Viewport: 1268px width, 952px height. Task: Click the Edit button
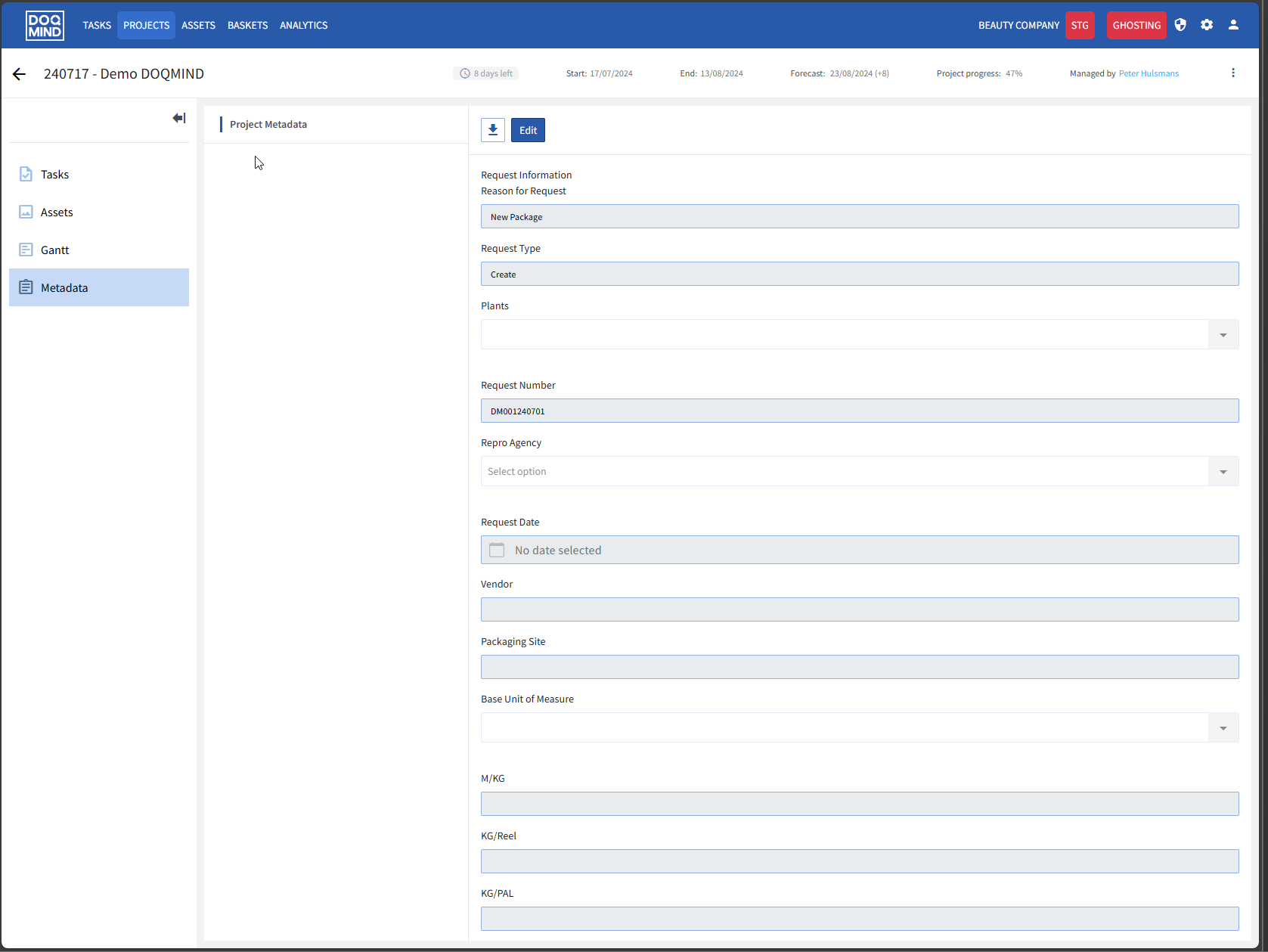[528, 130]
